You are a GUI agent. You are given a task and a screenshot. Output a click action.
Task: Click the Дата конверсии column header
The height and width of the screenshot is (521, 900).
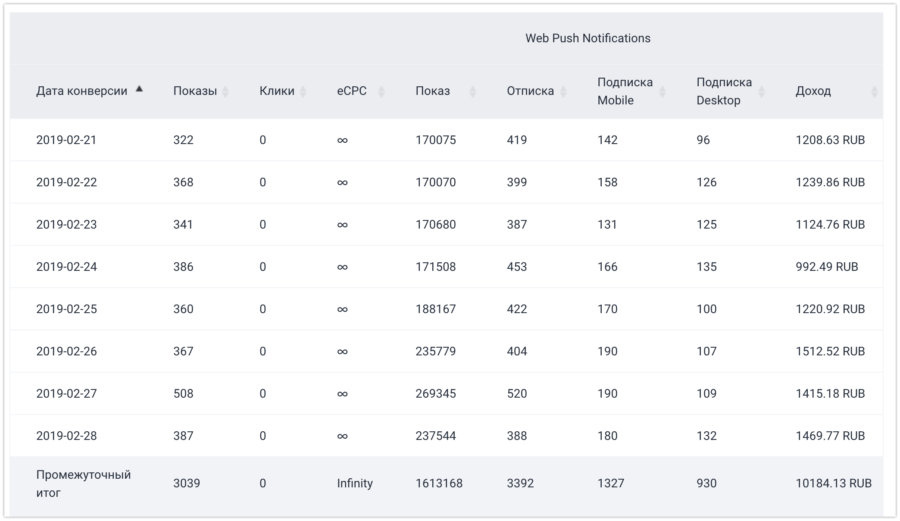click(82, 91)
